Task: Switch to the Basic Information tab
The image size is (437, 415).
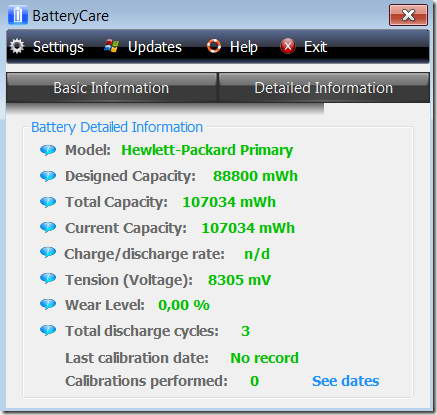Action: (x=111, y=88)
